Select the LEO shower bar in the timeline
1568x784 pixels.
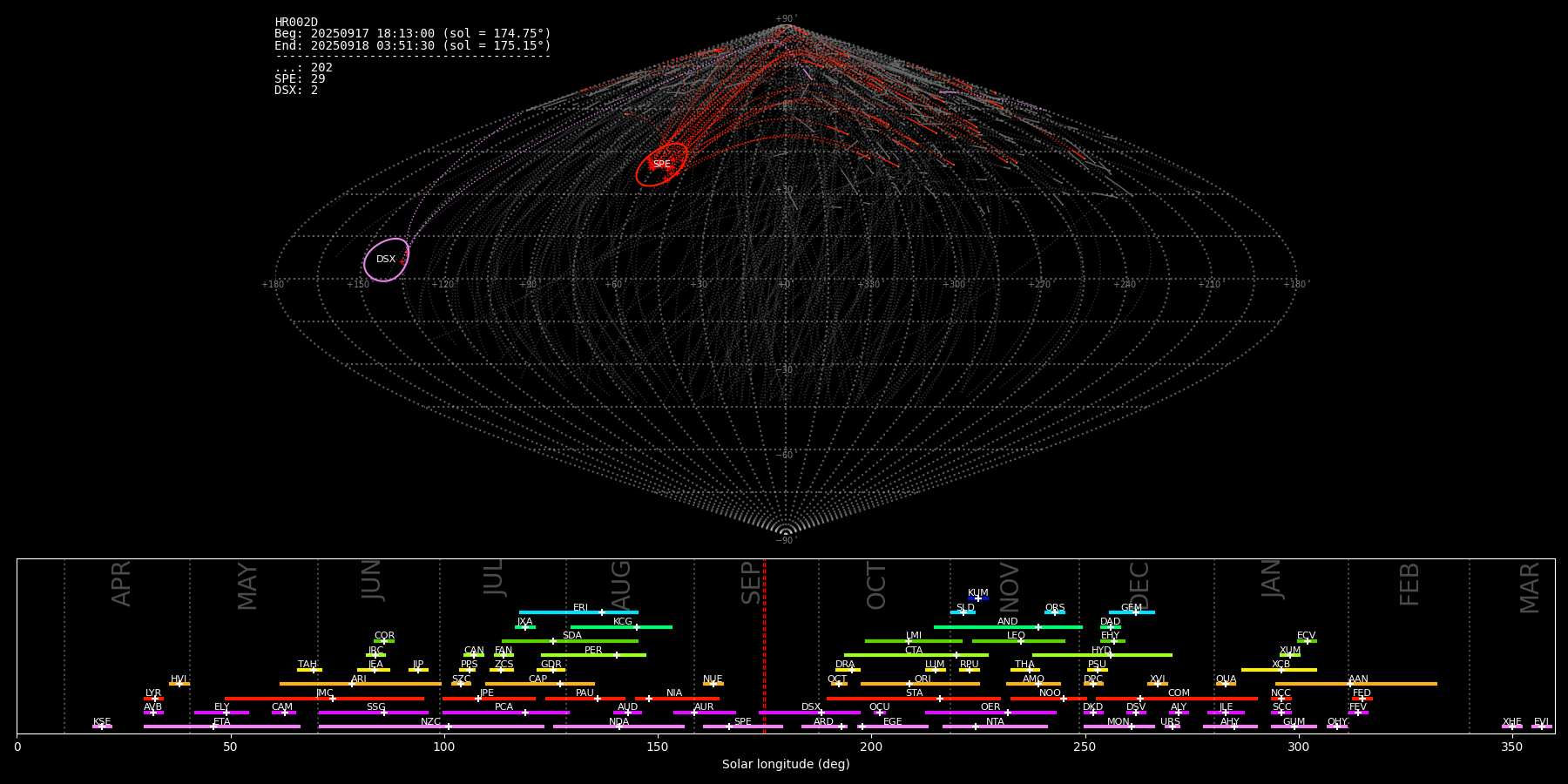pos(1018,641)
